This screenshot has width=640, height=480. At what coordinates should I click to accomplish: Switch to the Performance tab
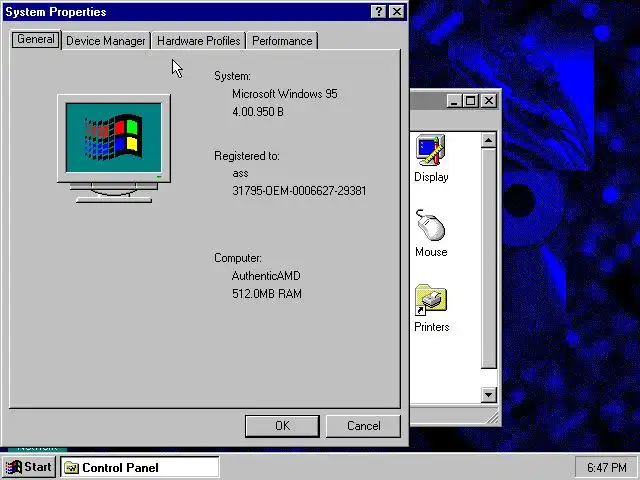pos(282,41)
